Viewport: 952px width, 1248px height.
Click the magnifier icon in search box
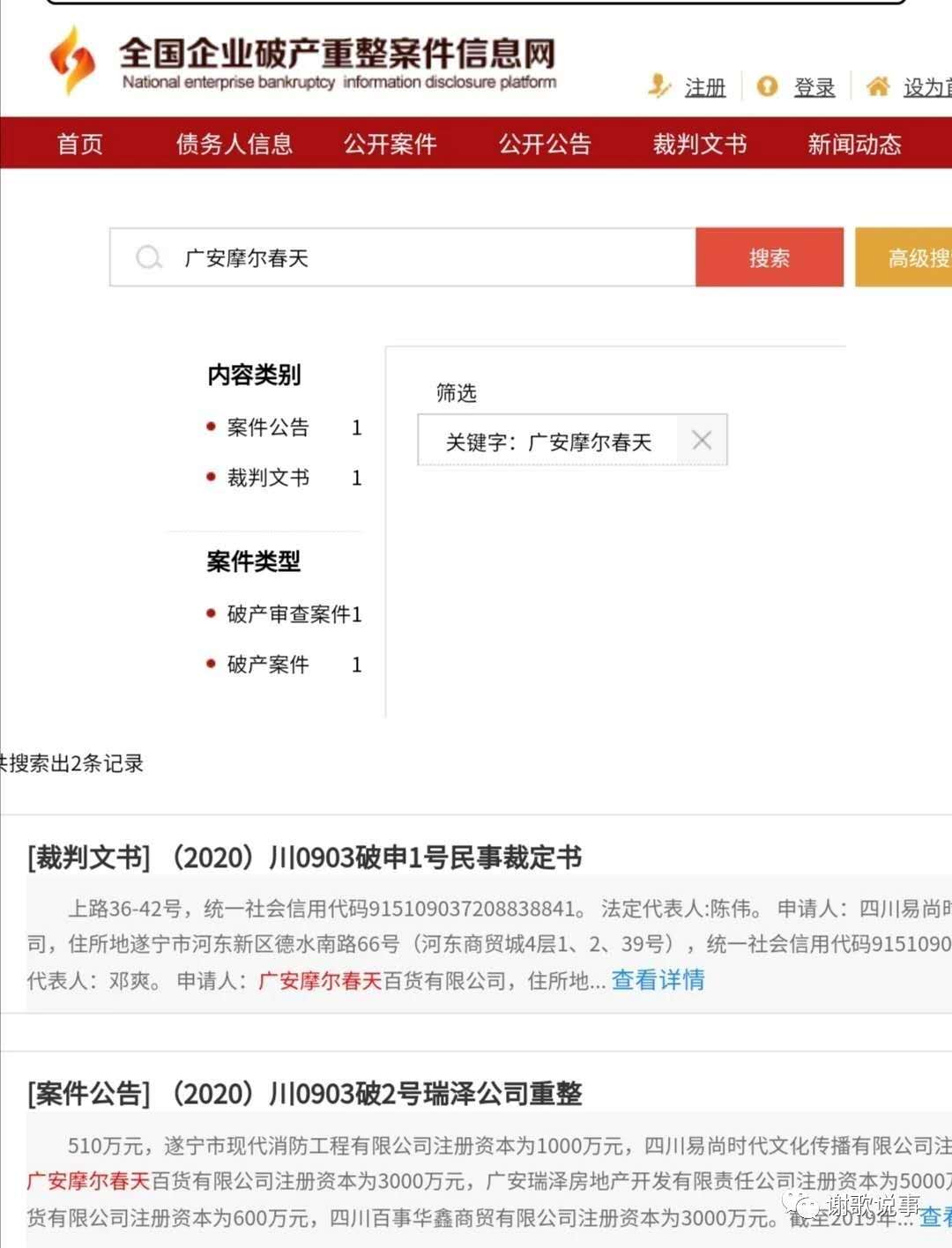pos(148,257)
